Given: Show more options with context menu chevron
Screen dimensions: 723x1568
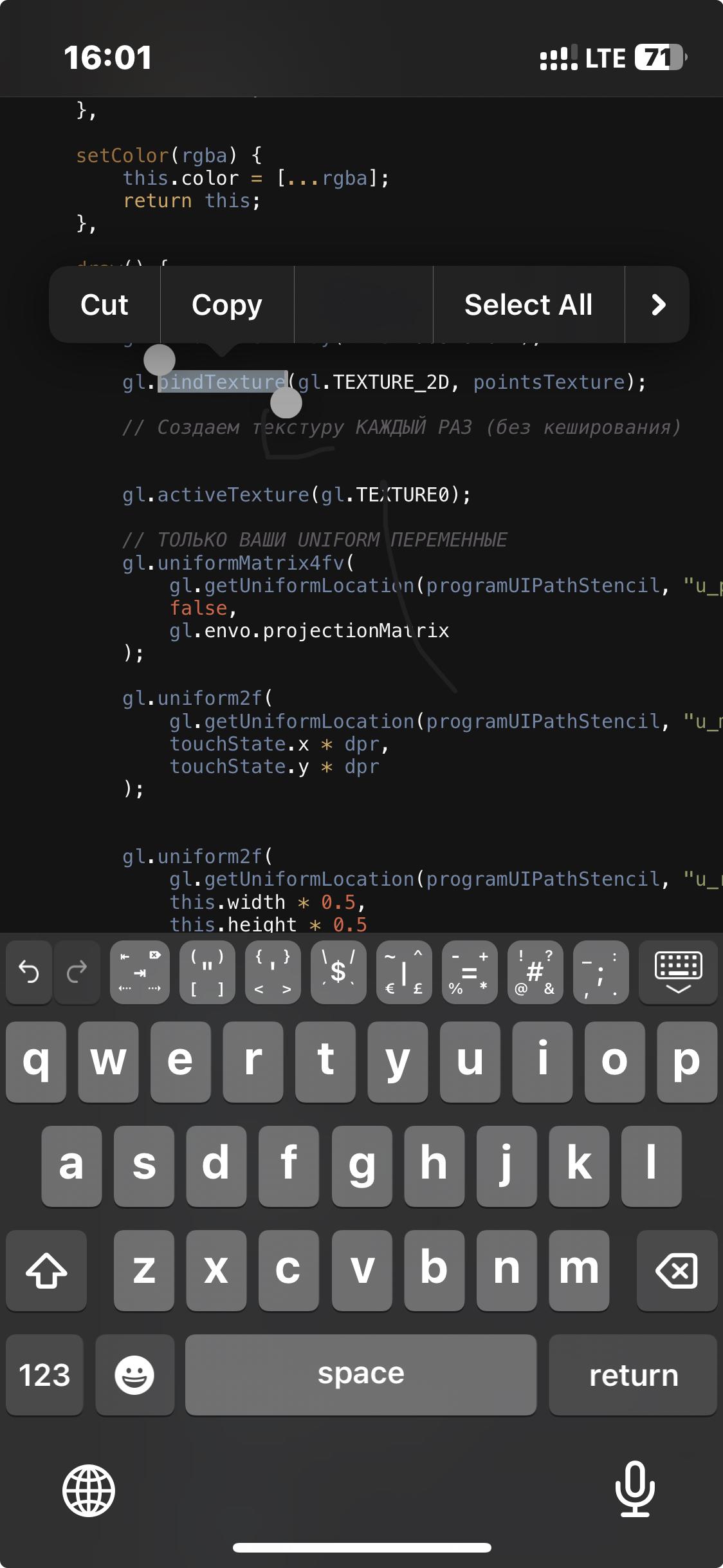Looking at the screenshot, I should pyautogui.click(x=657, y=304).
